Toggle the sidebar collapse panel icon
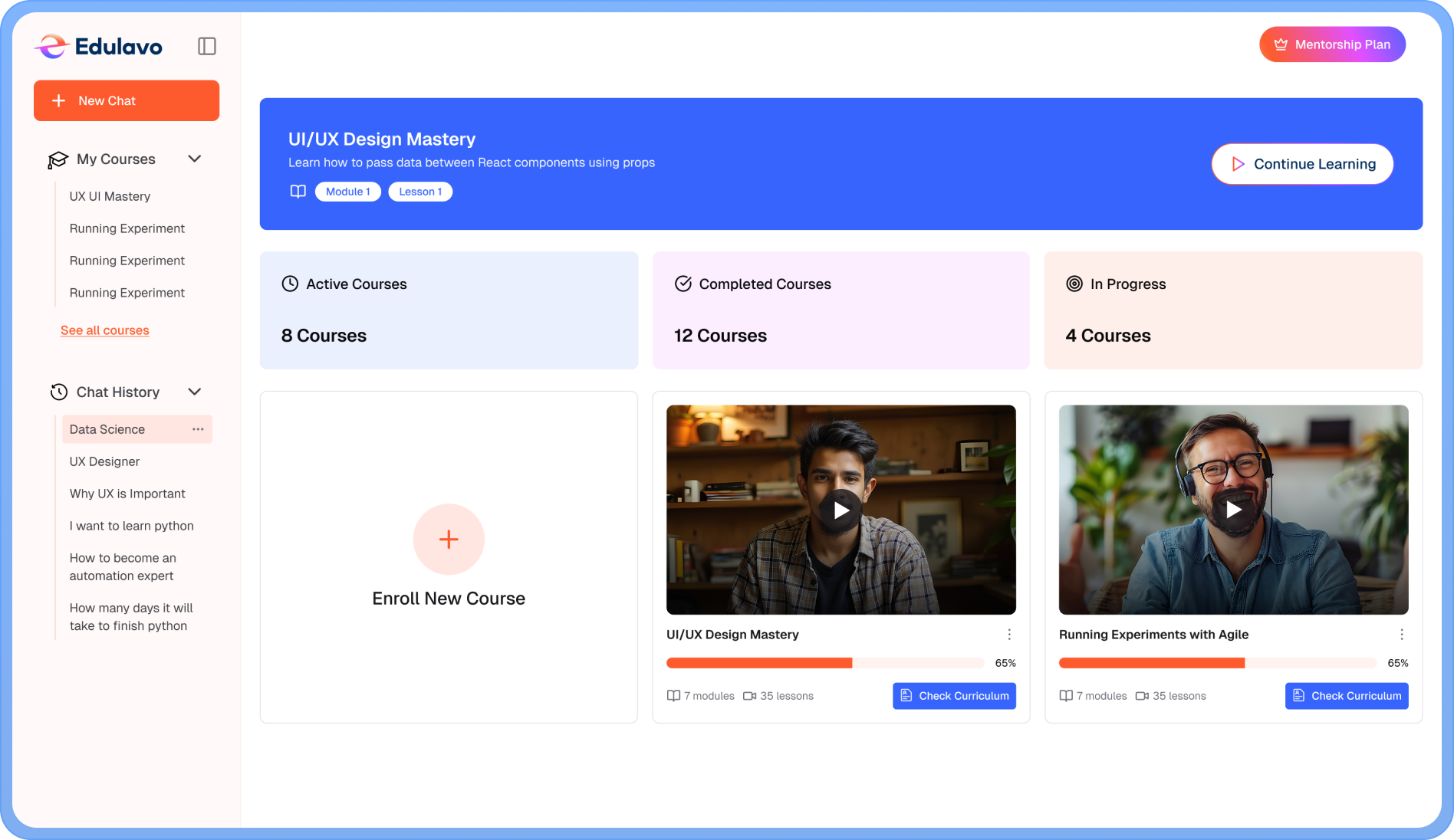This screenshot has width=1454, height=840. pos(206,47)
